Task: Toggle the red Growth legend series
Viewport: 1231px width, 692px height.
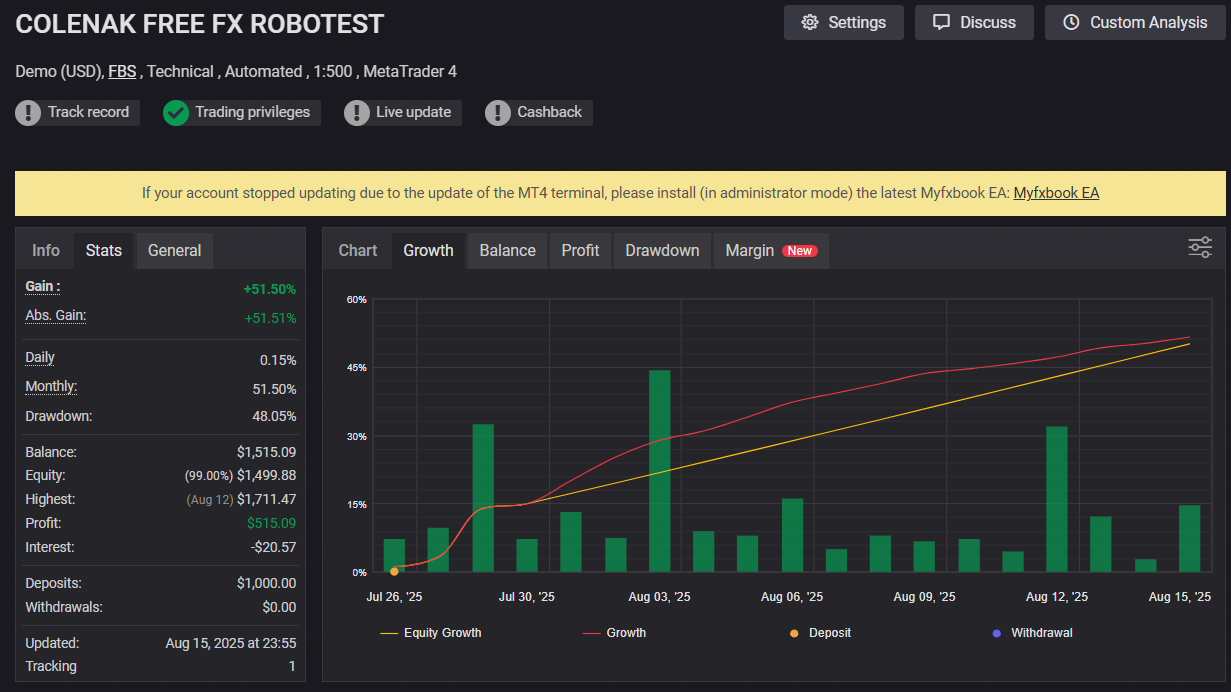Action: coord(614,632)
